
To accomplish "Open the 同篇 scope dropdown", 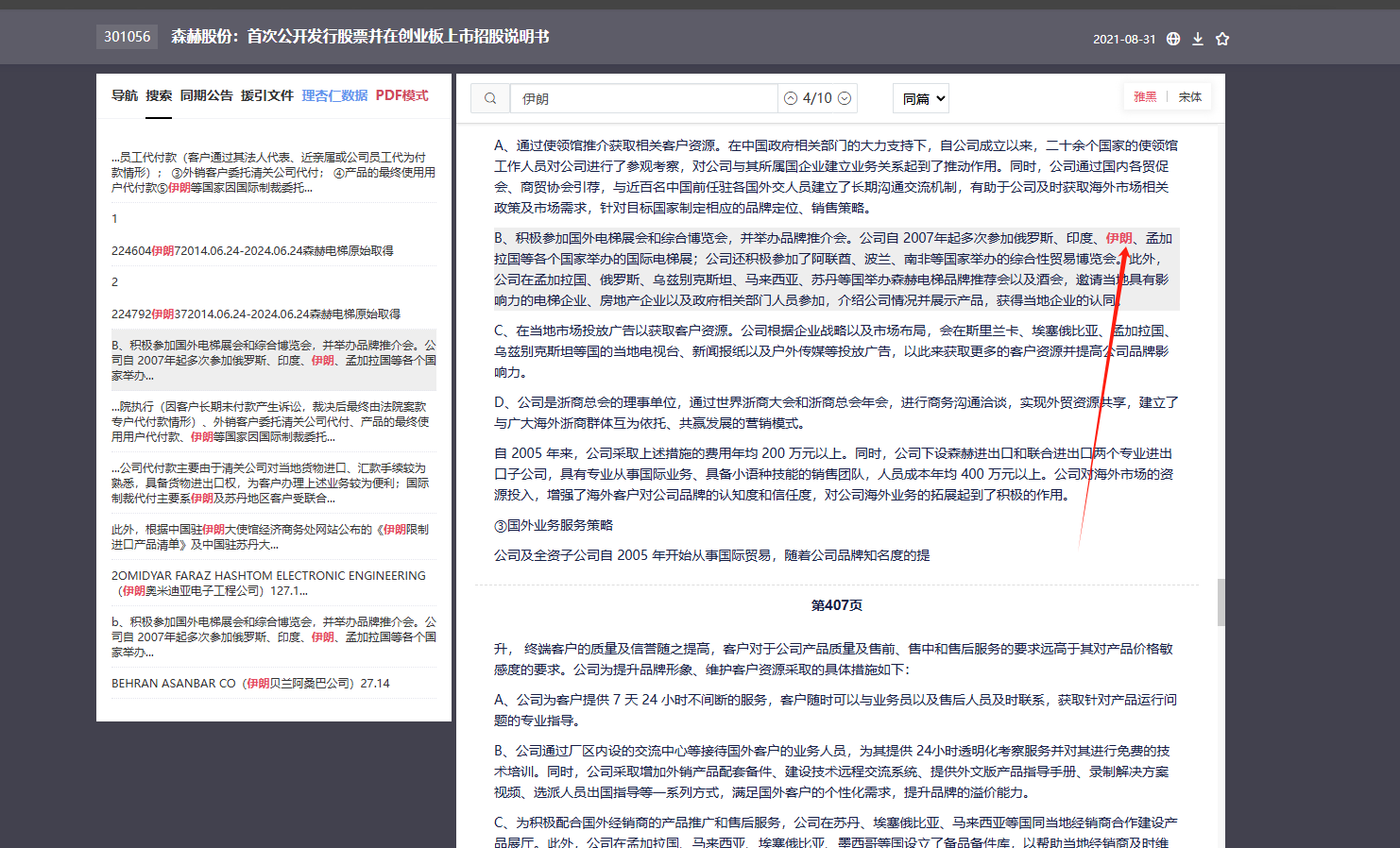I will click(921, 98).
